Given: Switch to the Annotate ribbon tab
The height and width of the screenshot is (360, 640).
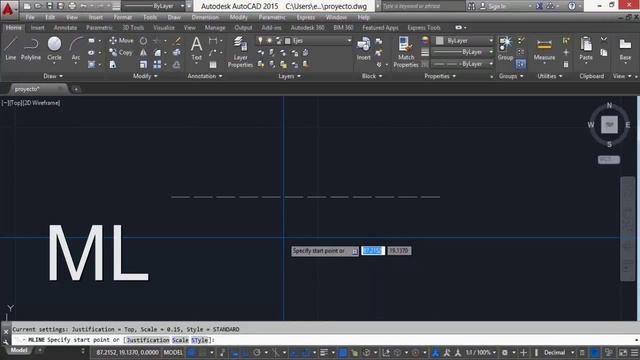Looking at the screenshot, I should click(65, 28).
